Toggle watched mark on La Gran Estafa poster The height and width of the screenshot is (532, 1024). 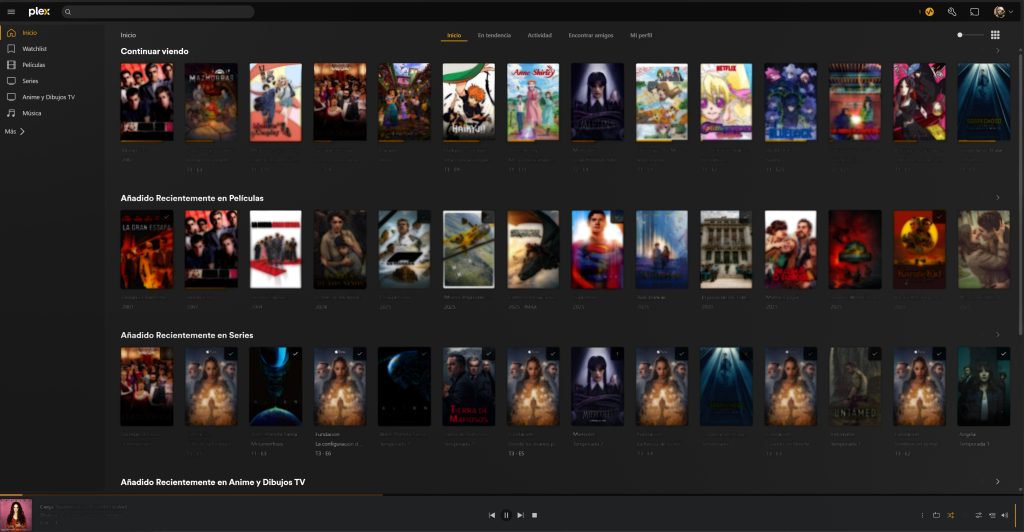point(167,217)
